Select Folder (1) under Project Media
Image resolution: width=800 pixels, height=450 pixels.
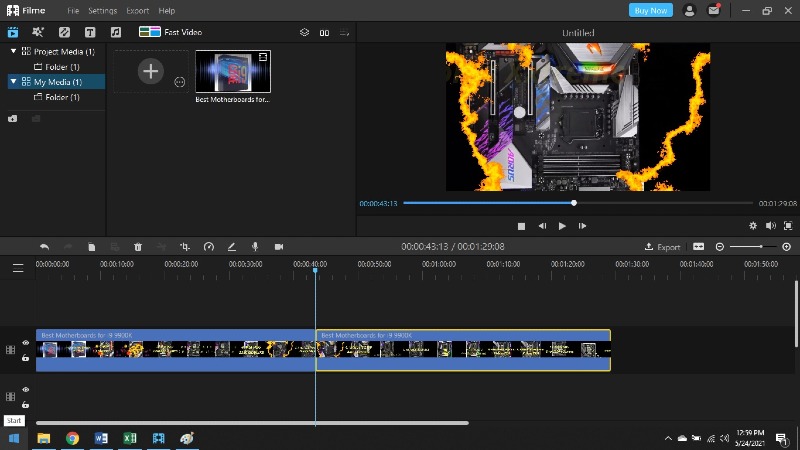(x=57, y=67)
